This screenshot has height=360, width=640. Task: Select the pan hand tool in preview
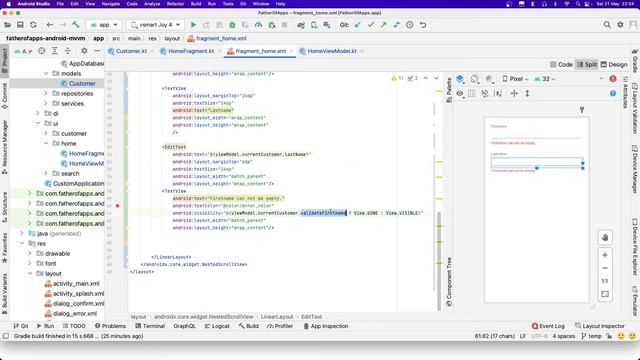pyautogui.click(x=605, y=238)
